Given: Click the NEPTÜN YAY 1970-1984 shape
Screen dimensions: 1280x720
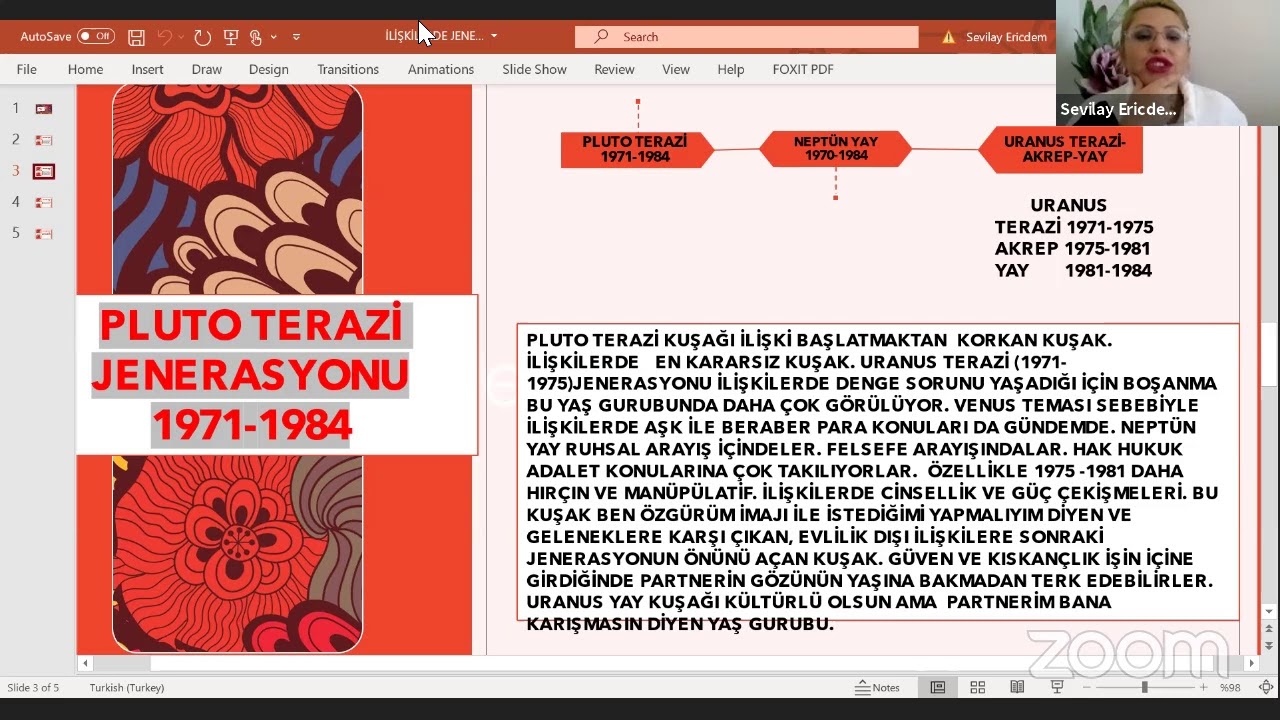Looking at the screenshot, I should pyautogui.click(x=836, y=149).
